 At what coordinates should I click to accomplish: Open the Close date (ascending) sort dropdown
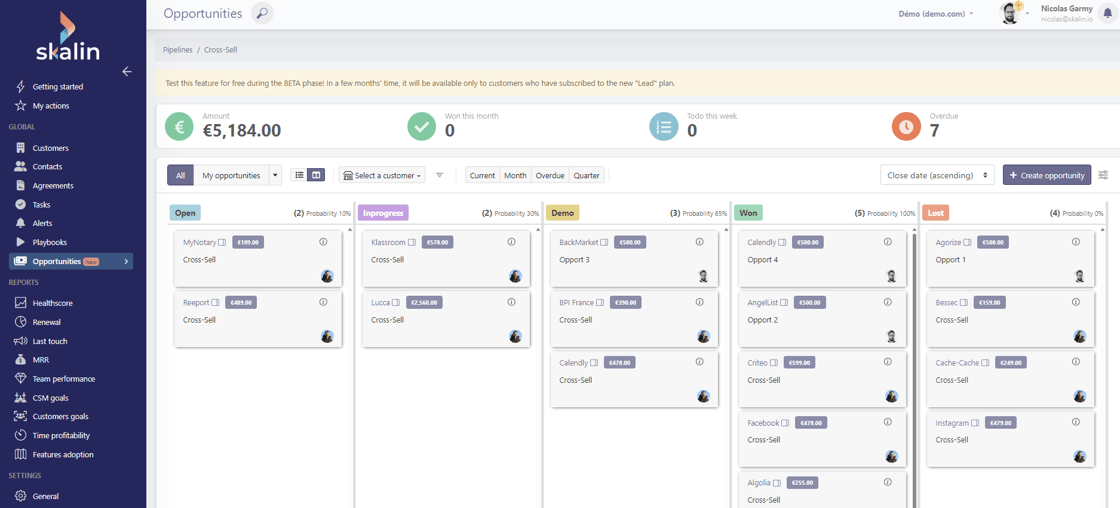[x=937, y=175]
